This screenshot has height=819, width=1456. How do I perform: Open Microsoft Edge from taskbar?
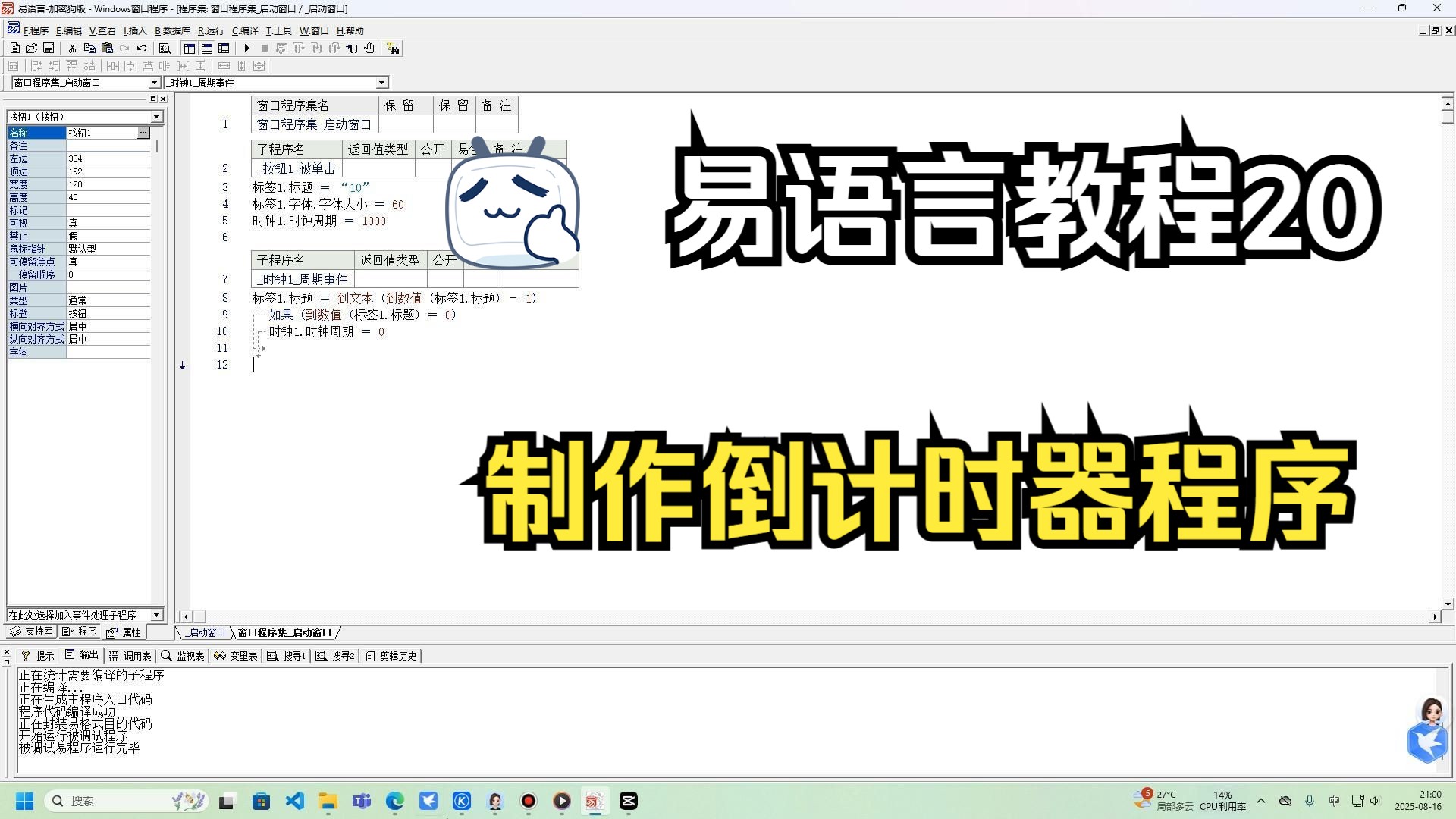pos(395,801)
